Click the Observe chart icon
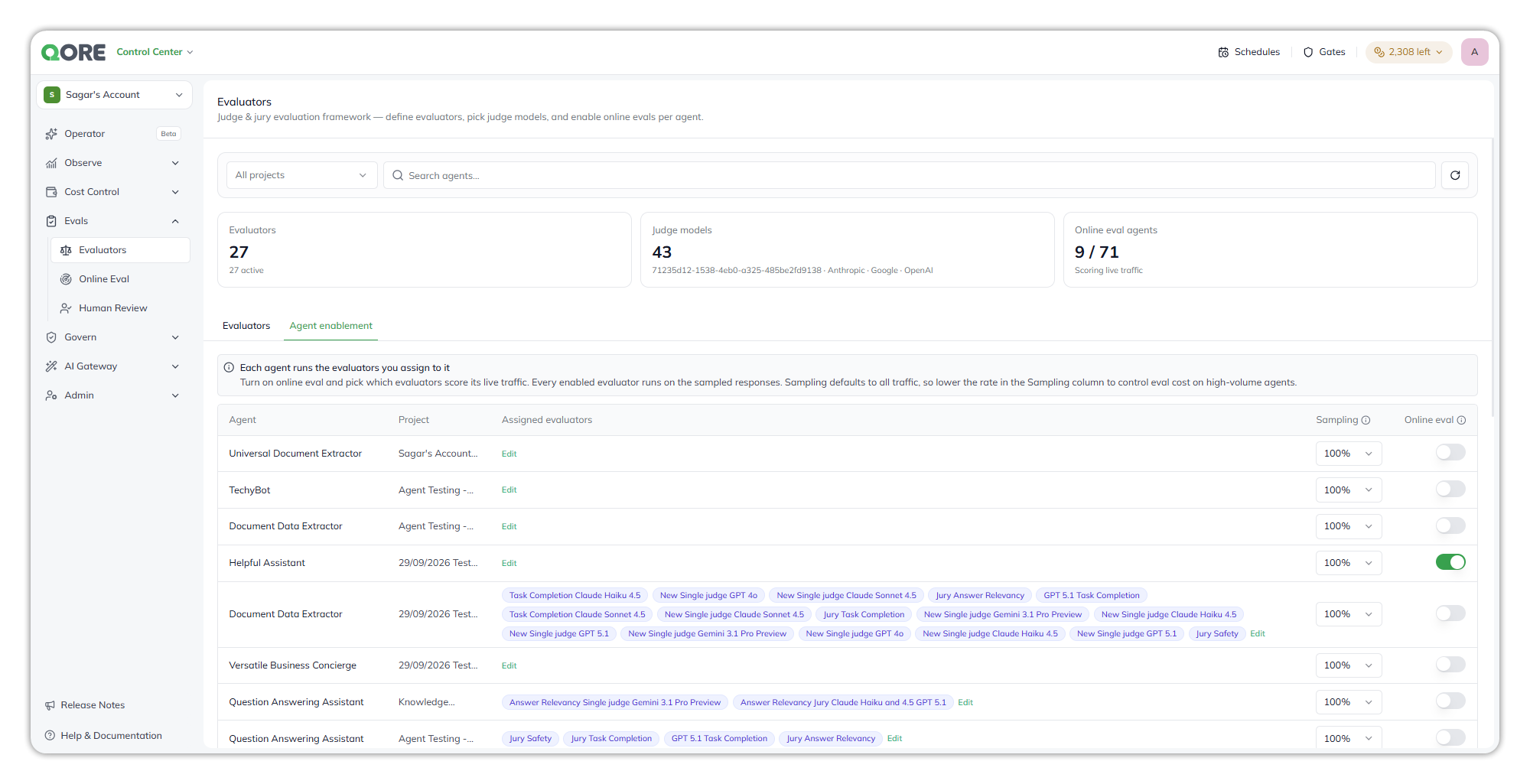The width and height of the screenshot is (1530, 784). pyautogui.click(x=51, y=163)
